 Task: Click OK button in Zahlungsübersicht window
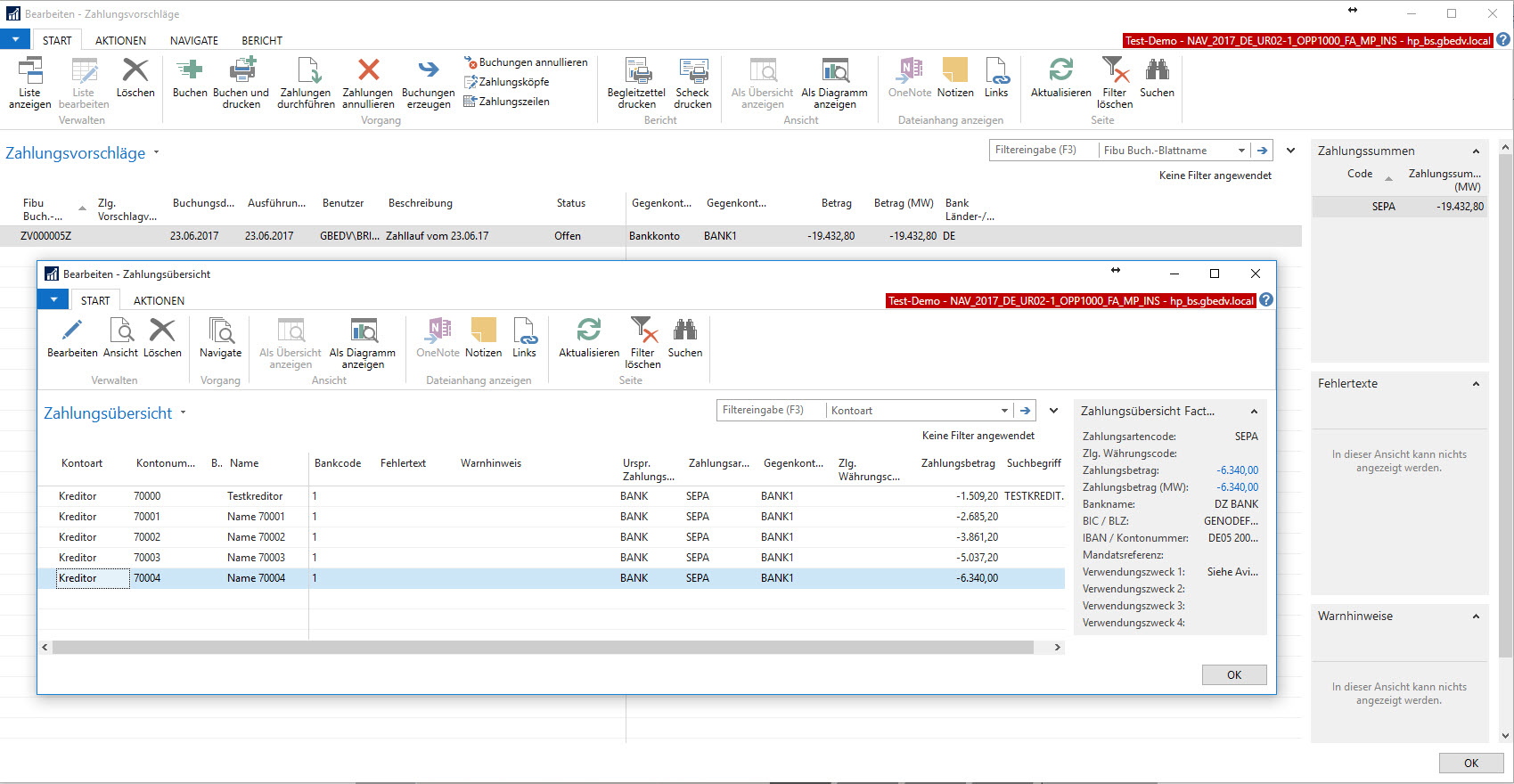1234,675
